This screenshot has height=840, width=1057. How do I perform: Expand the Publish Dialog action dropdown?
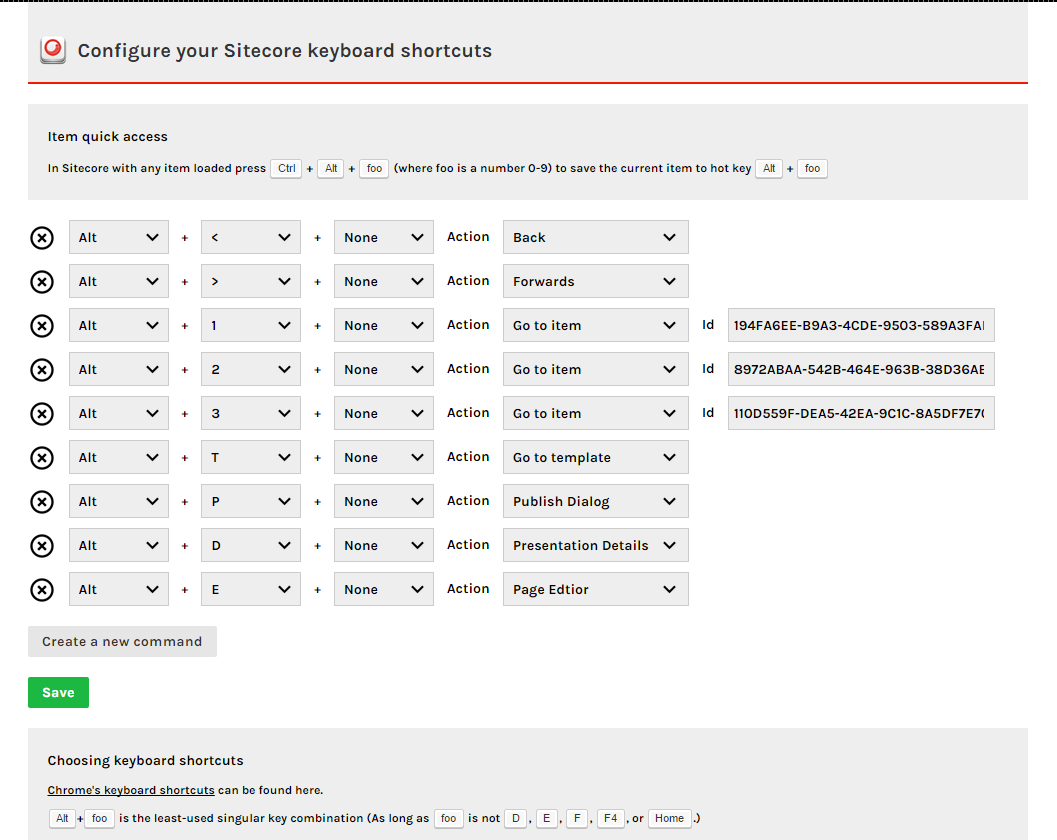(x=595, y=502)
